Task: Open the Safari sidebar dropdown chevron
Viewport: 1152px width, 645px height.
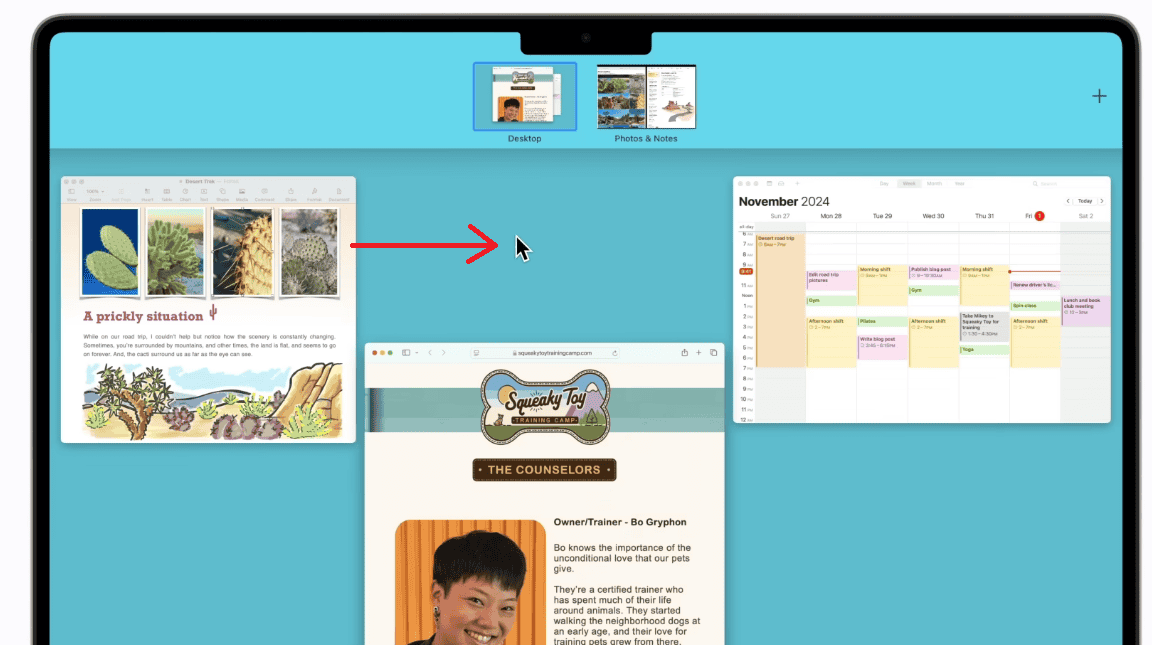Action: (x=417, y=353)
